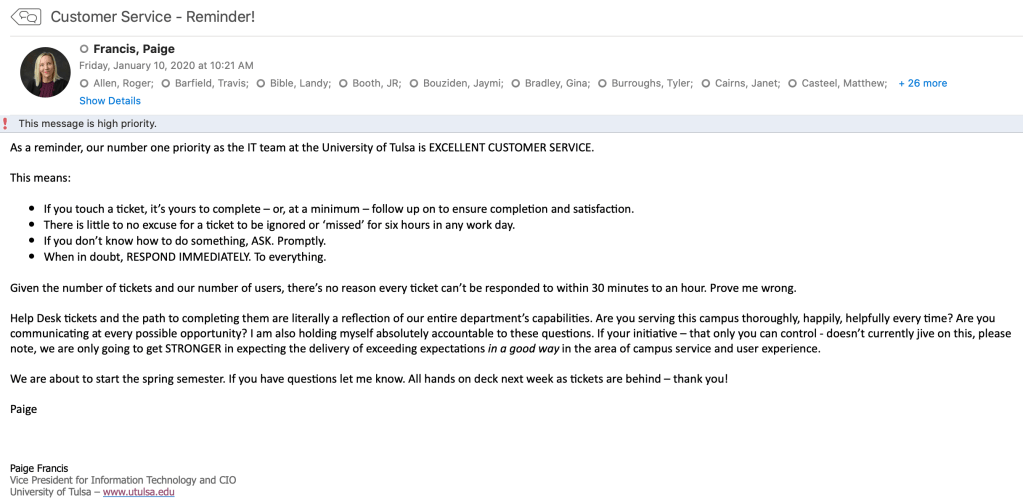1023x503 pixels.
Task: Select recipient Burroughs, Tyler
Action: 652,83
